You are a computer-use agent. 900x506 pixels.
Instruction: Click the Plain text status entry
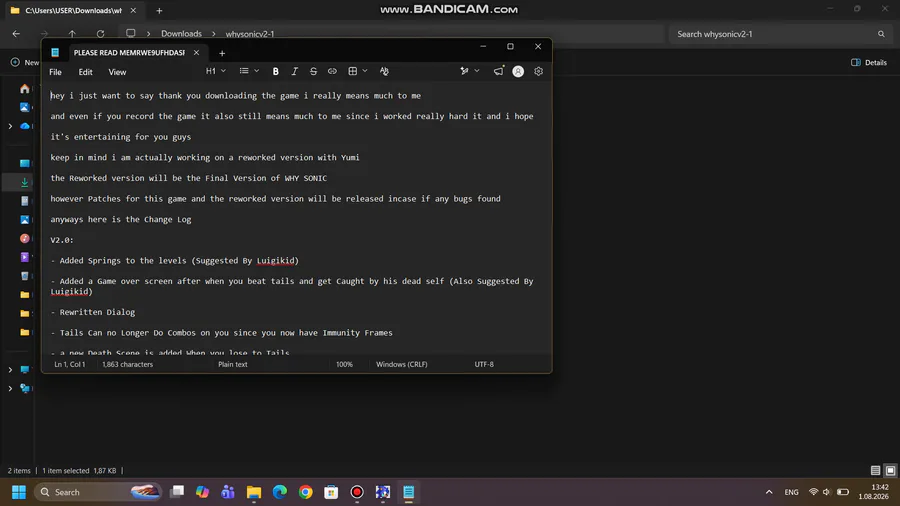coord(232,364)
